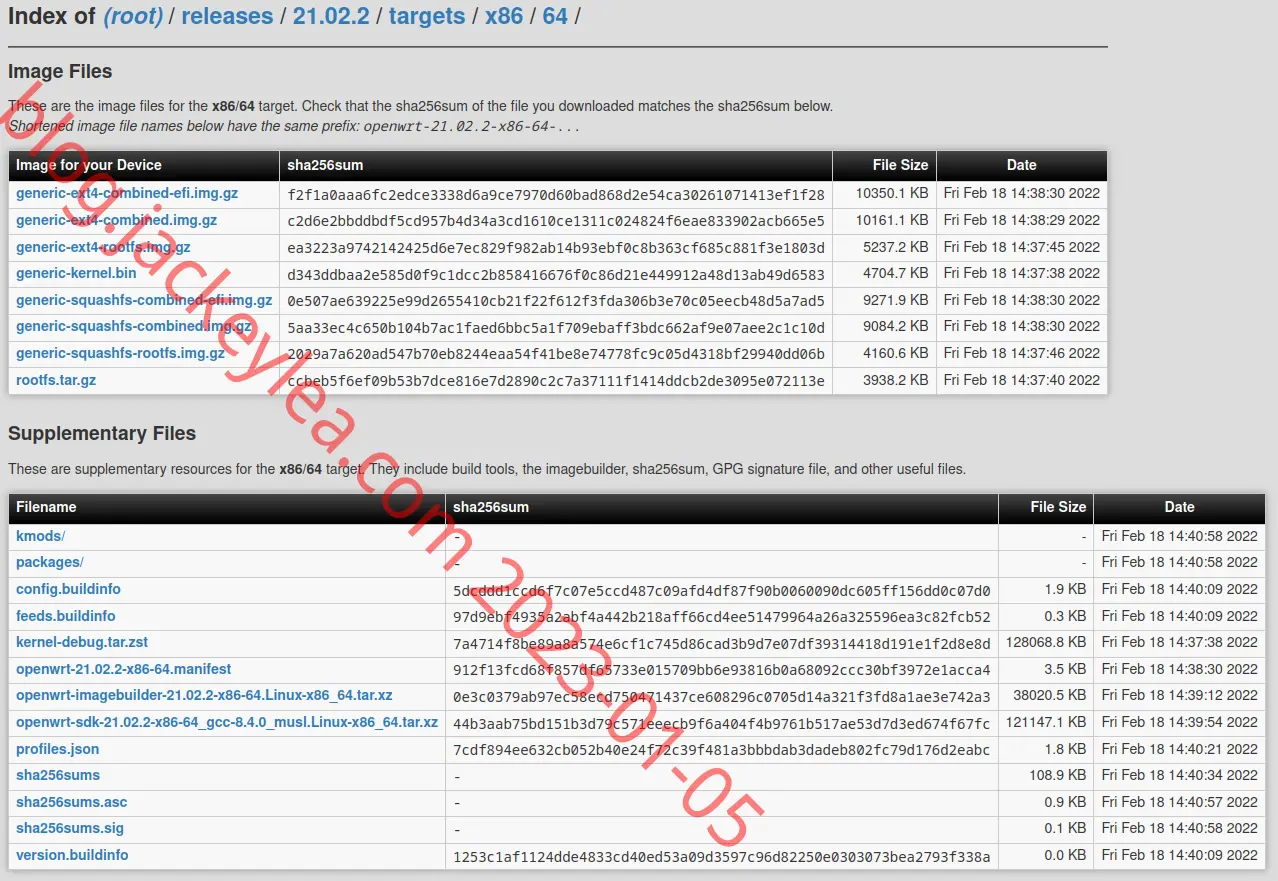Open openwrt-21.02.2-x86-64.manifest
This screenshot has height=881, width=1278.
tap(124, 669)
